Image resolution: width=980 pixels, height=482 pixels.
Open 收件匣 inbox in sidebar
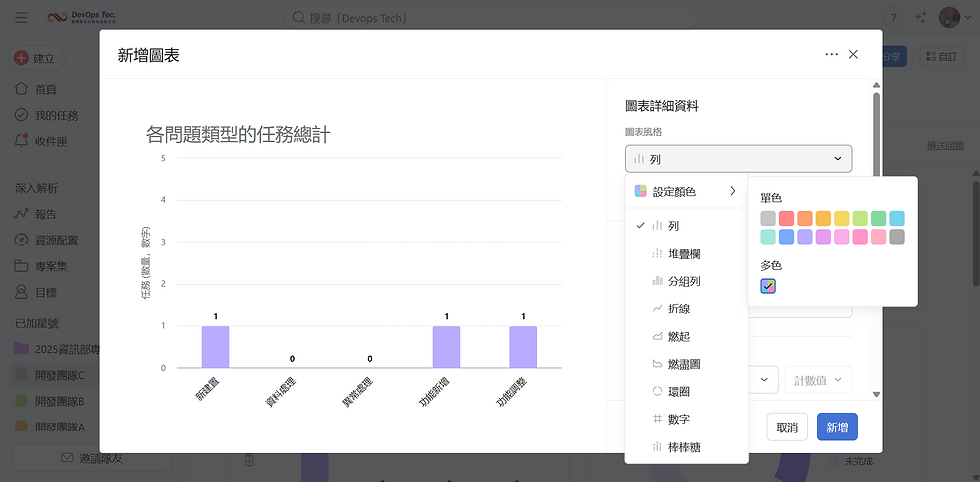click(51, 142)
